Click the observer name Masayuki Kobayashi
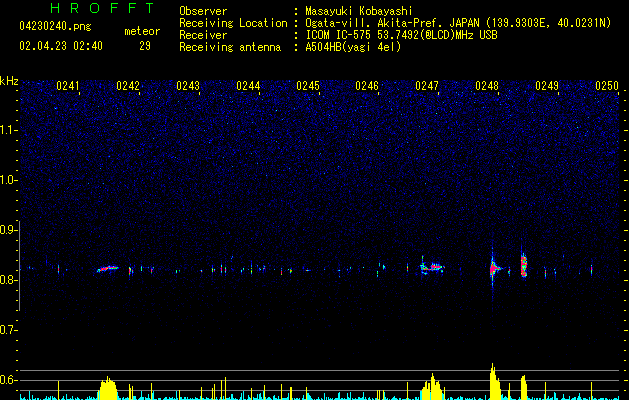 (359, 11)
